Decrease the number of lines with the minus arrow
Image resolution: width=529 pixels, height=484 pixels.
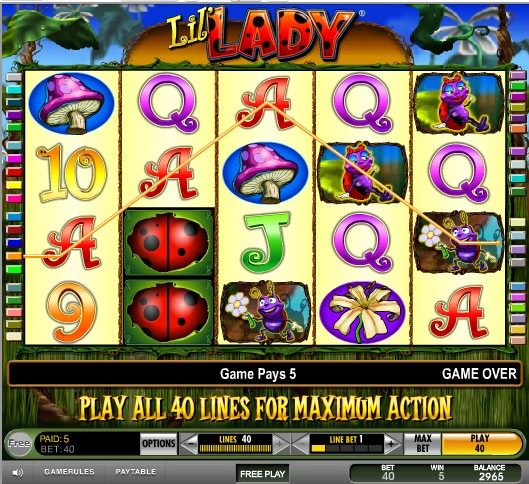(189, 444)
